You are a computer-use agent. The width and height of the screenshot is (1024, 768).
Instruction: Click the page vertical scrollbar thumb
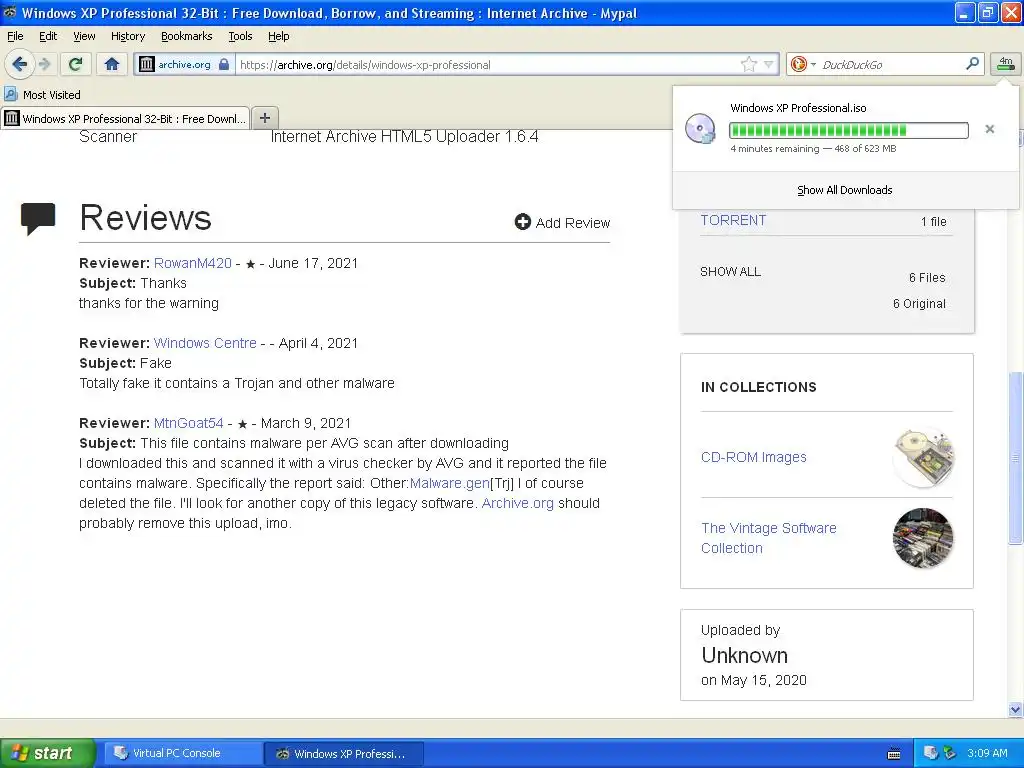pyautogui.click(x=1015, y=457)
